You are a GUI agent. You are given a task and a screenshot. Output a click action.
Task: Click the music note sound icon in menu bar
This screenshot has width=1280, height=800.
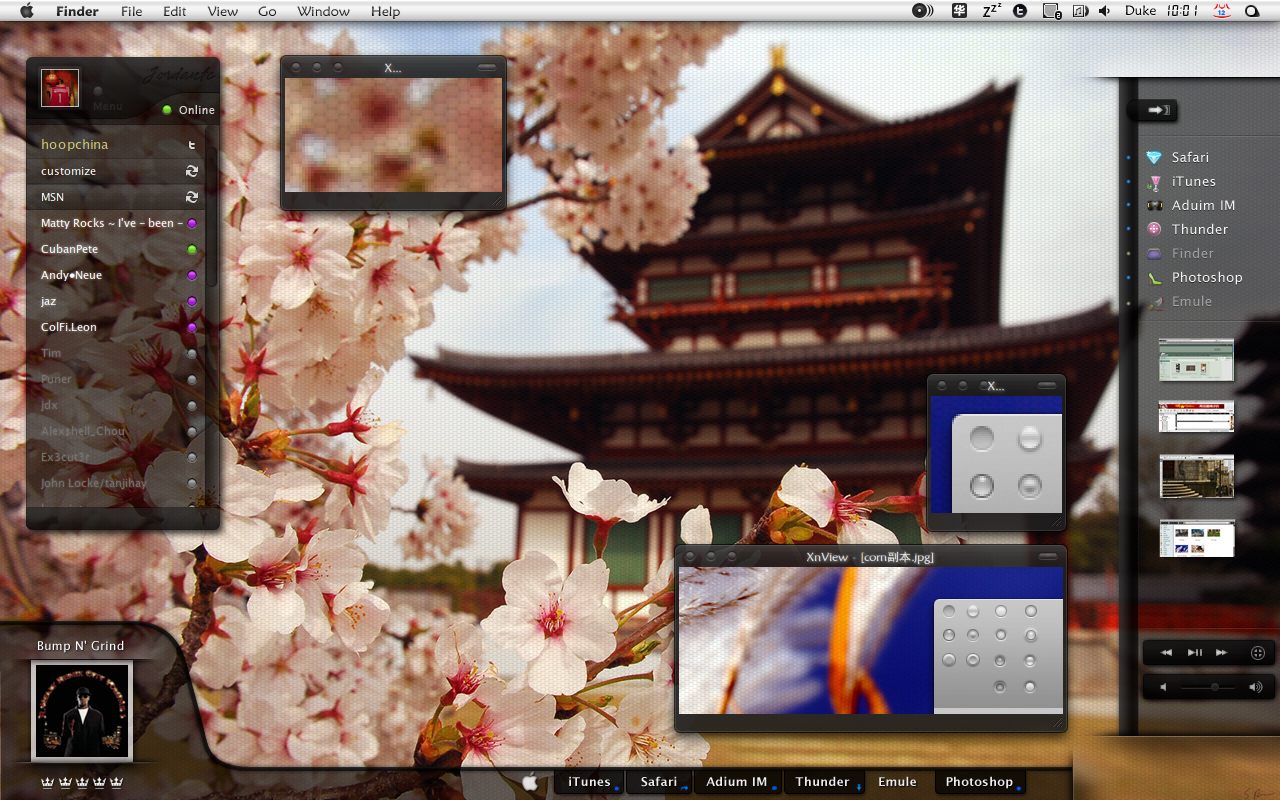pos(1080,11)
